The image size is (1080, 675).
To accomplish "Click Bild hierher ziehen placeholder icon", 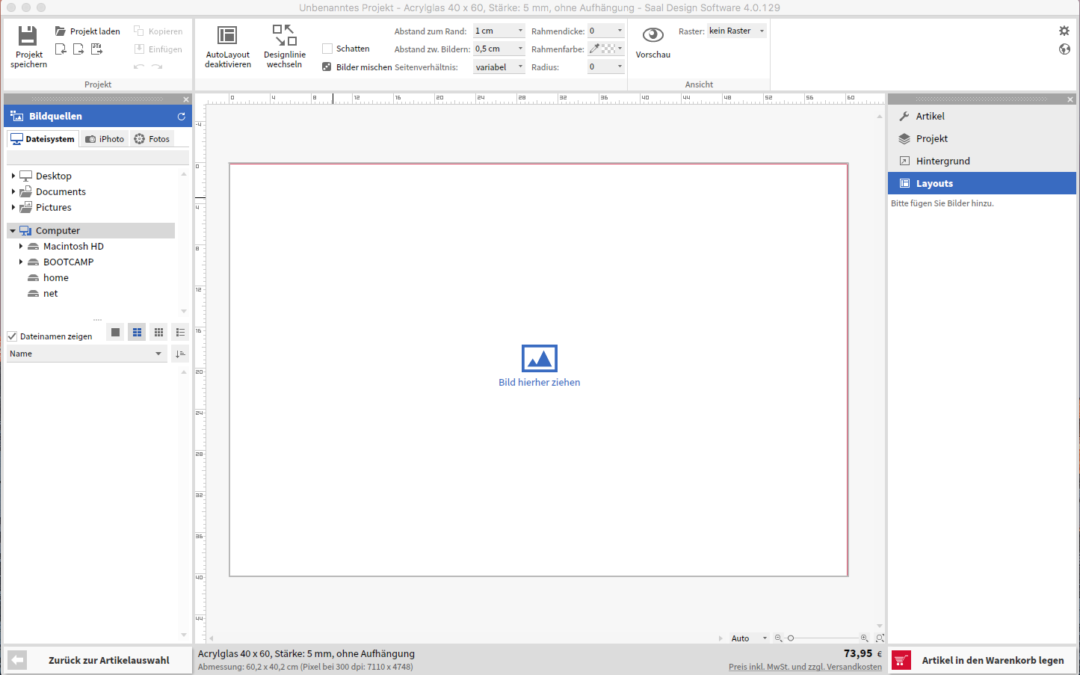I will (539, 358).
